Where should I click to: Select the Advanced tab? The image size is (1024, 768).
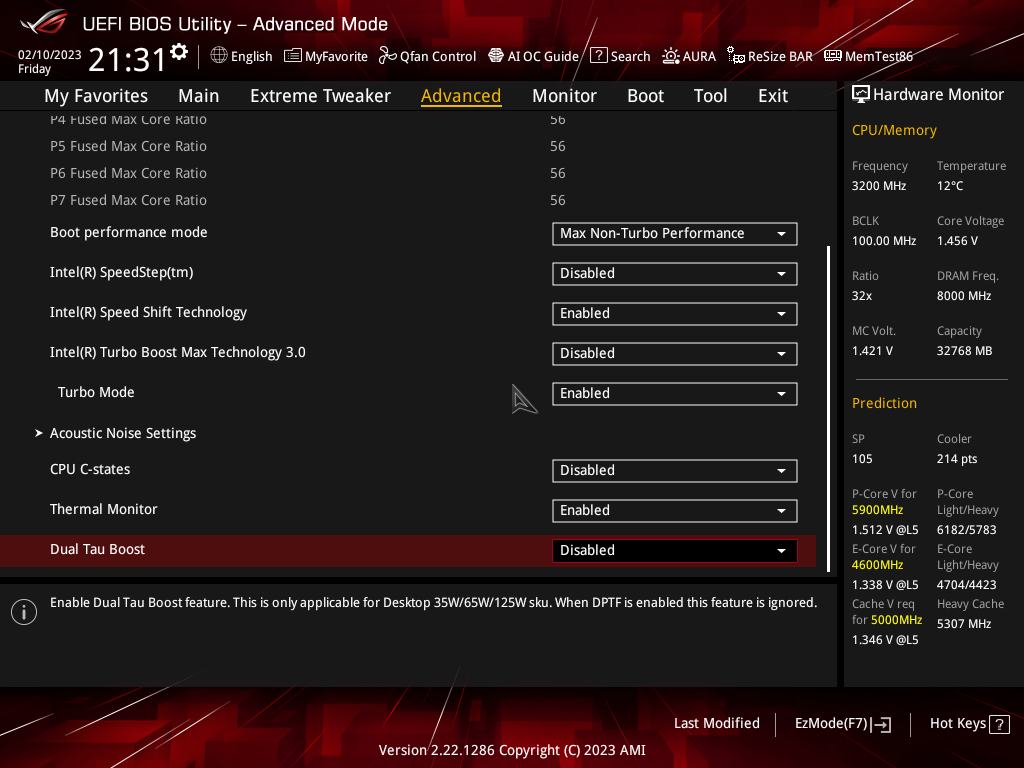(461, 95)
